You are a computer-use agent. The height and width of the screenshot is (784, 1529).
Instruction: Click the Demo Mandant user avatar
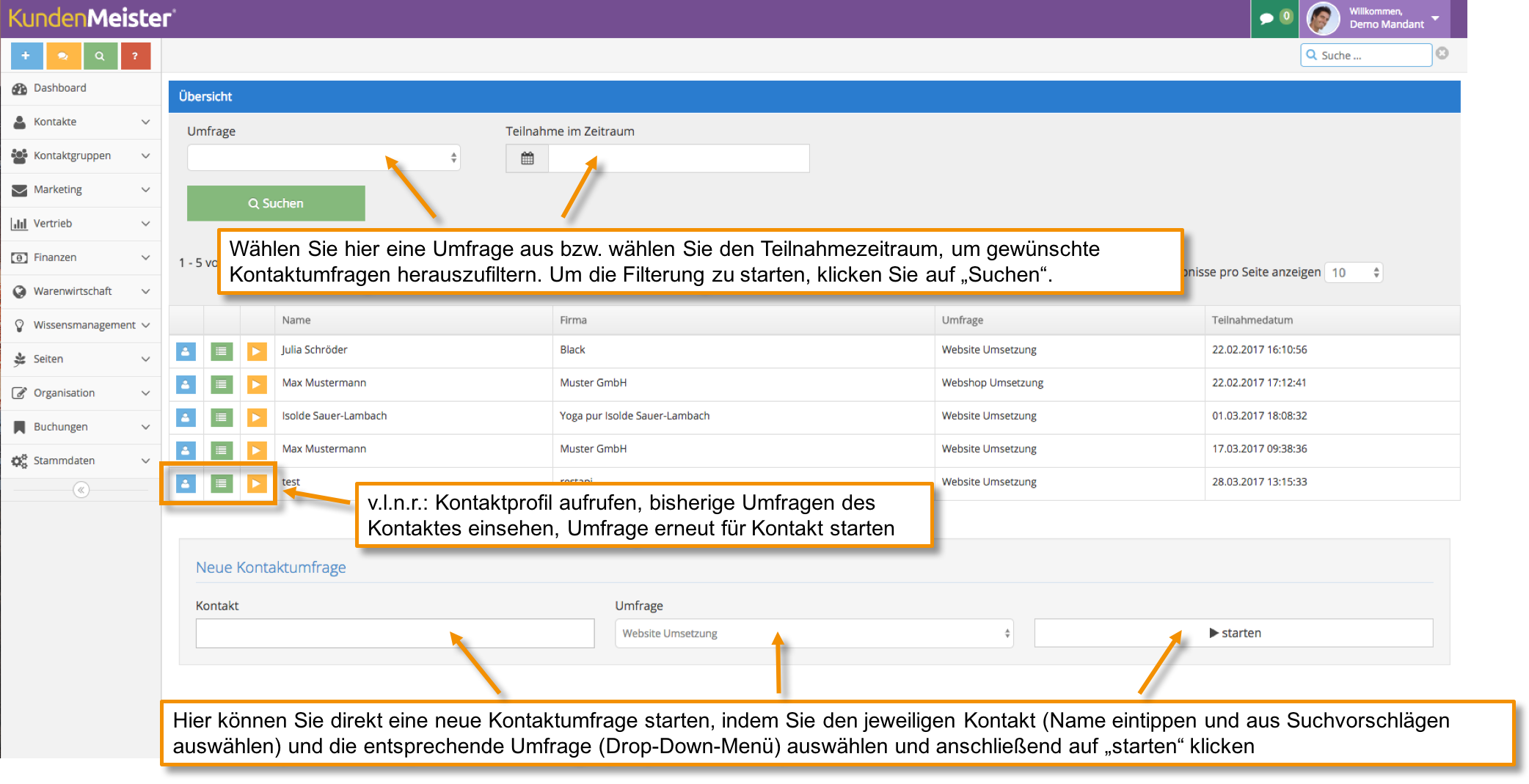coord(1322,18)
